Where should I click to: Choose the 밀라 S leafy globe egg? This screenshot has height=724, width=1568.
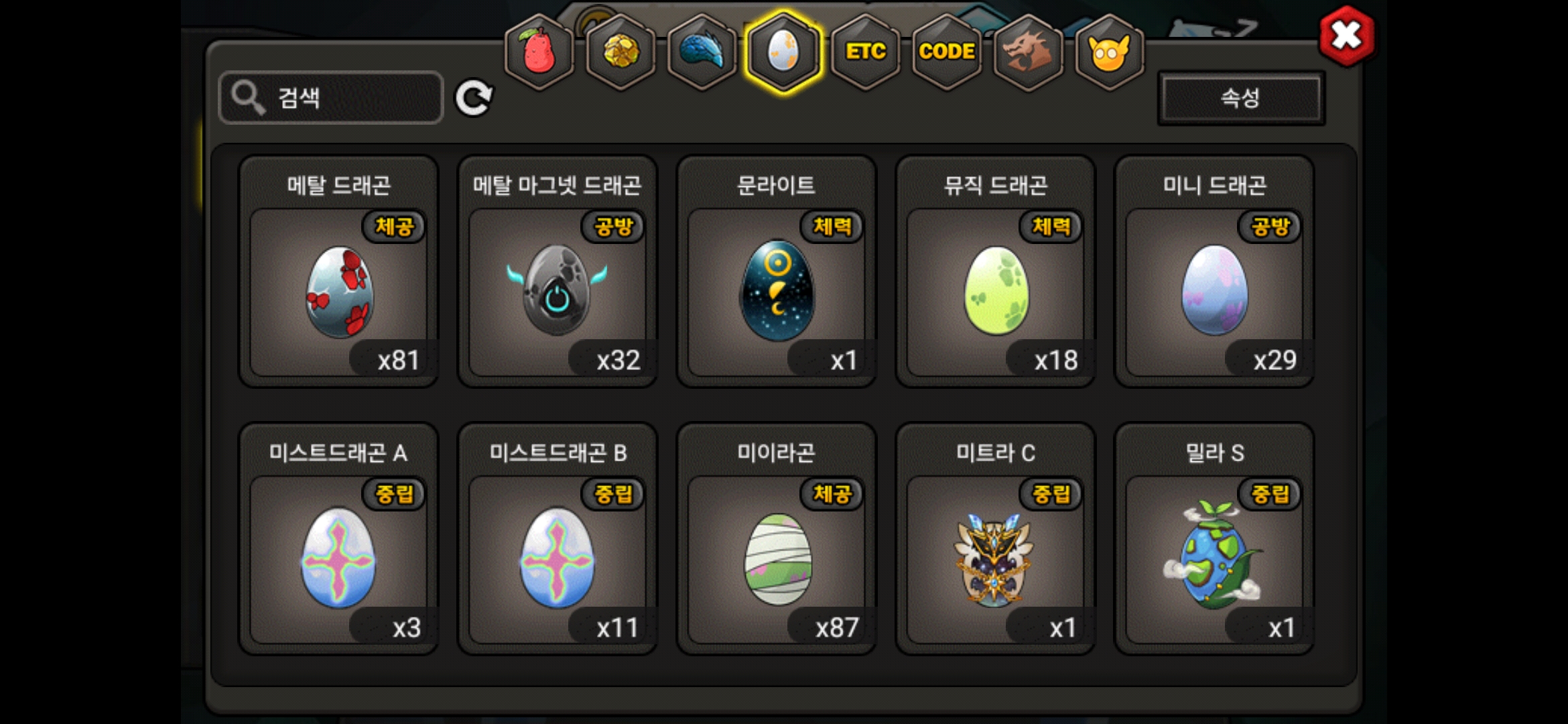pyautogui.click(x=1215, y=538)
